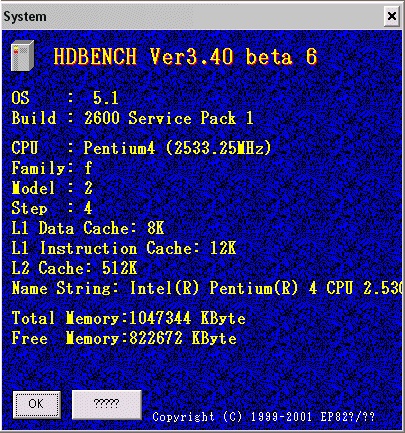Image resolution: width=405 pixels, height=433 pixels.
Task: Click the CPU Pentium4 (2533.25MHz) line
Action: click(x=141, y=148)
